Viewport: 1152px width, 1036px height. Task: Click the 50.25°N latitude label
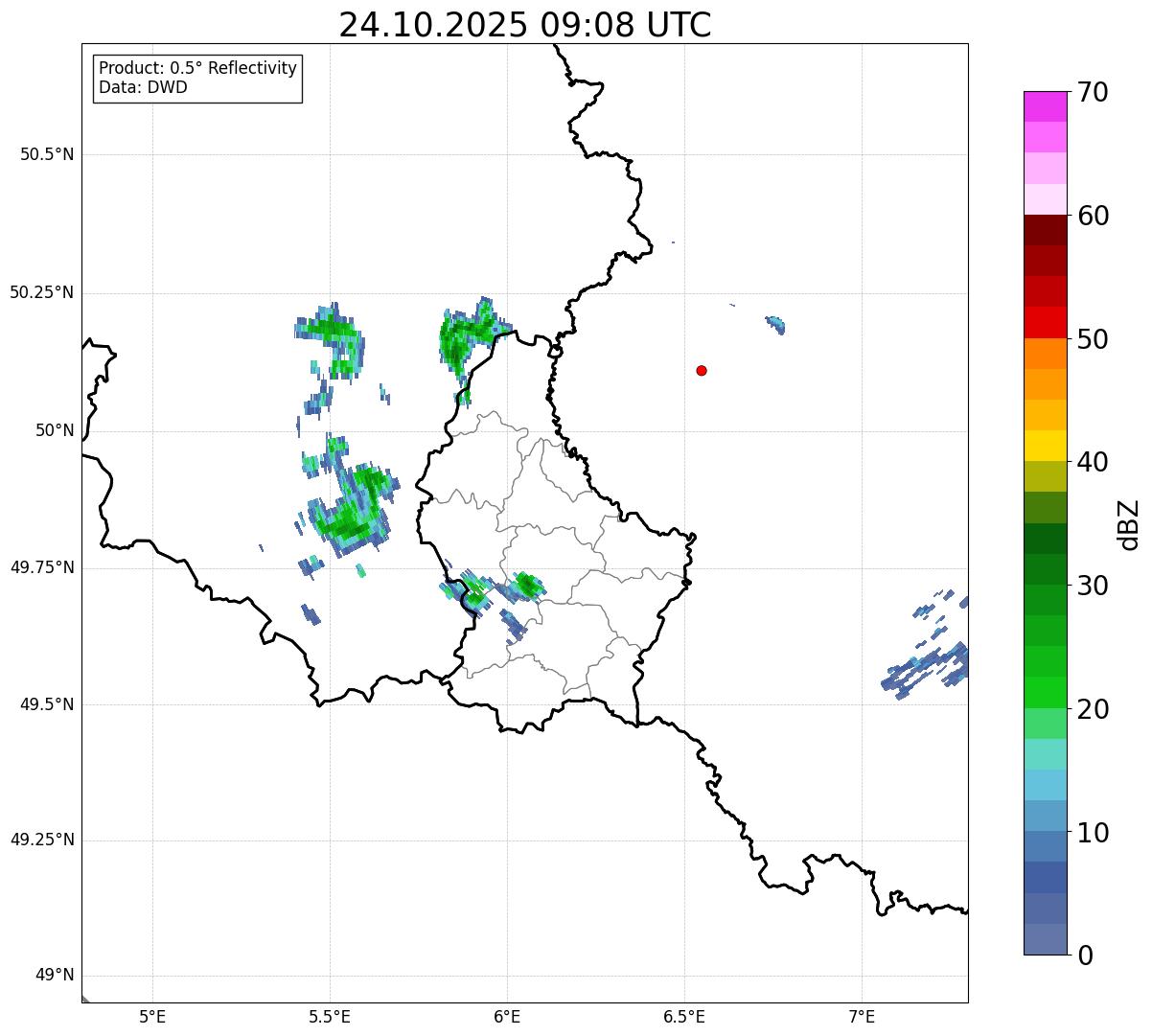(x=42, y=292)
